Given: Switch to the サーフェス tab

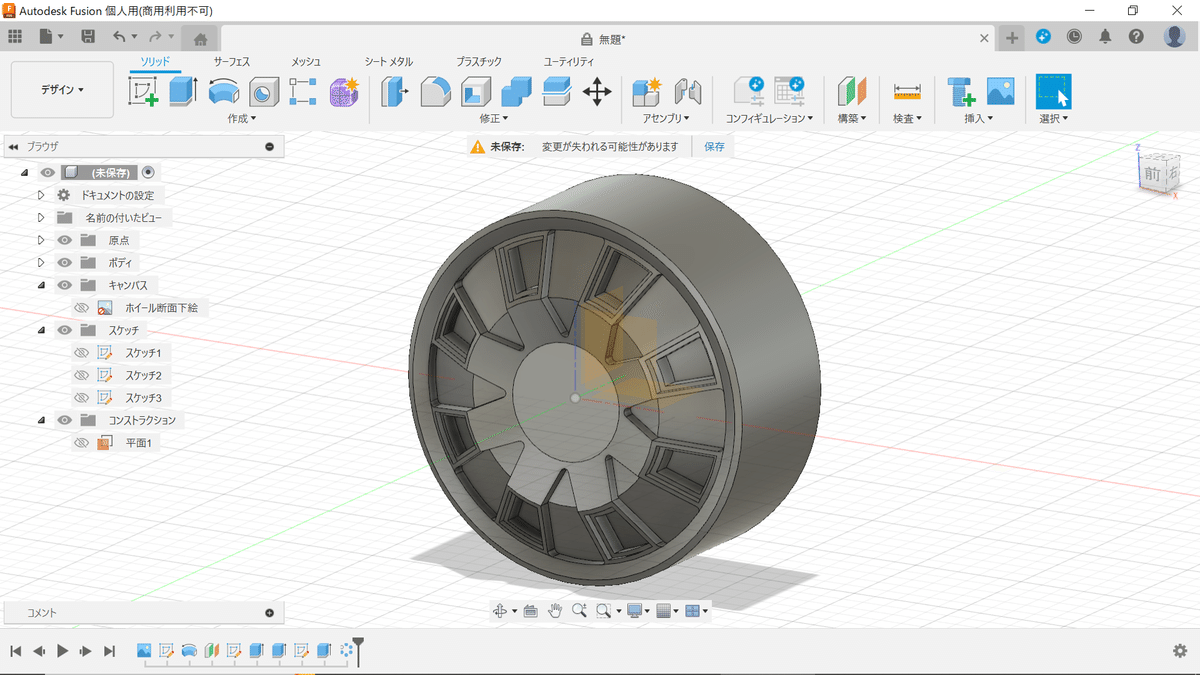Looking at the screenshot, I should (231, 62).
